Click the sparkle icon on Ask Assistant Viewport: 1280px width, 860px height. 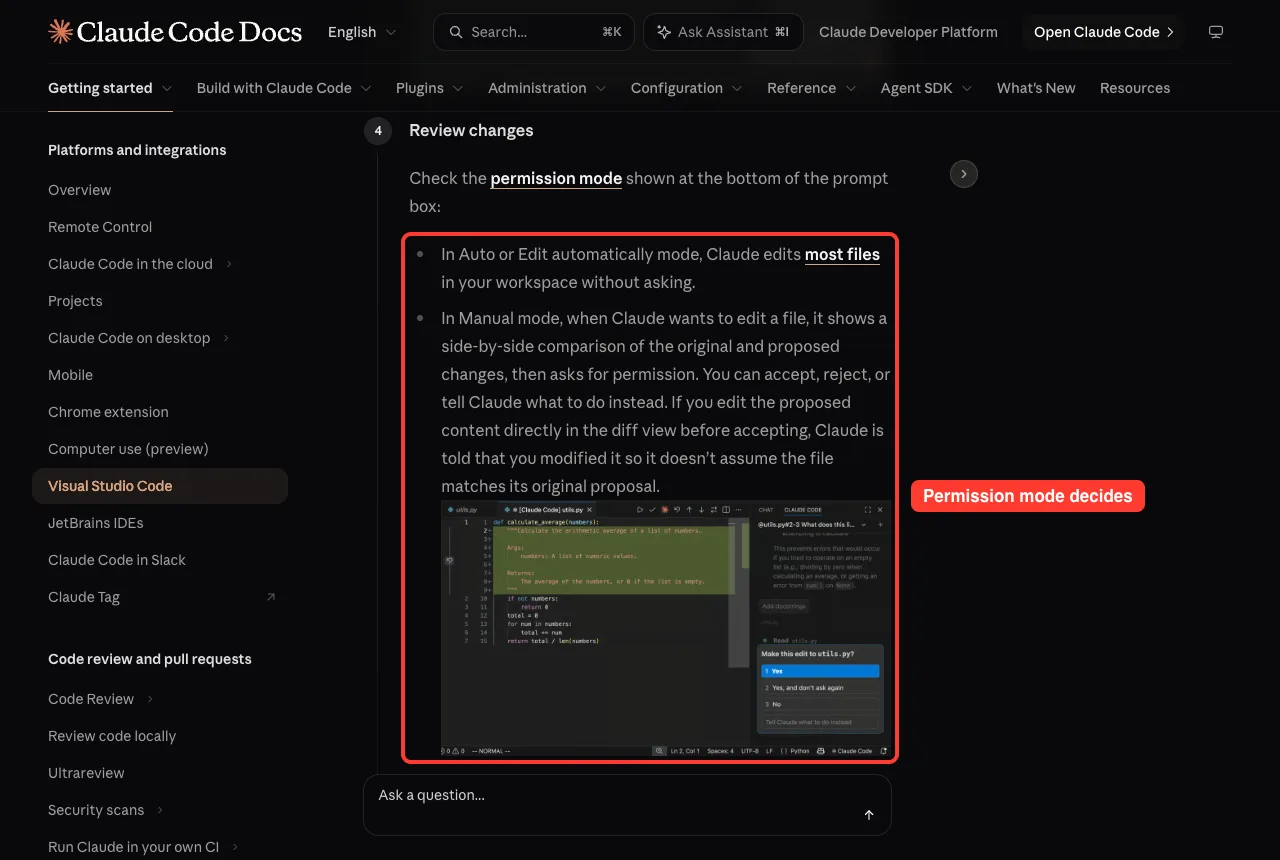point(664,32)
